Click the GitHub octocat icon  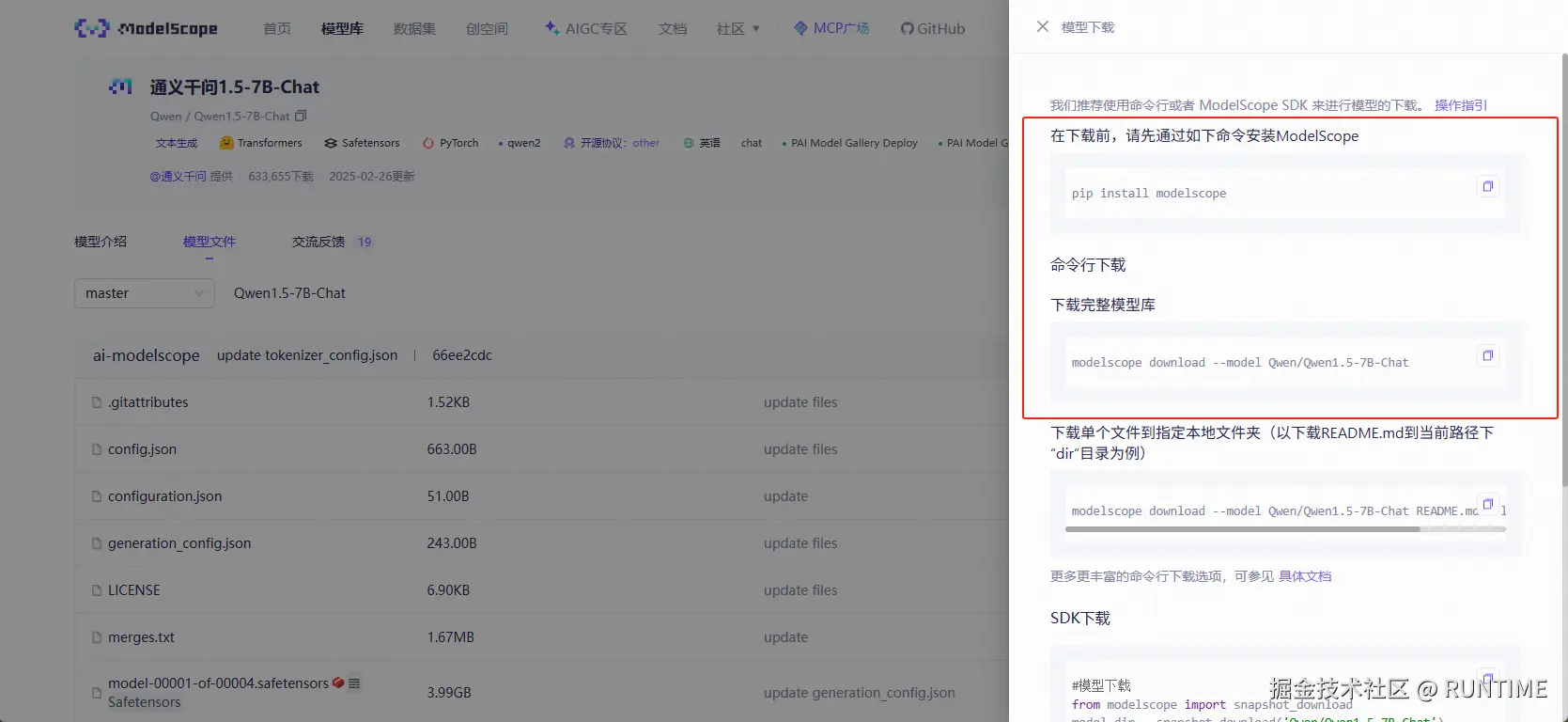907,28
